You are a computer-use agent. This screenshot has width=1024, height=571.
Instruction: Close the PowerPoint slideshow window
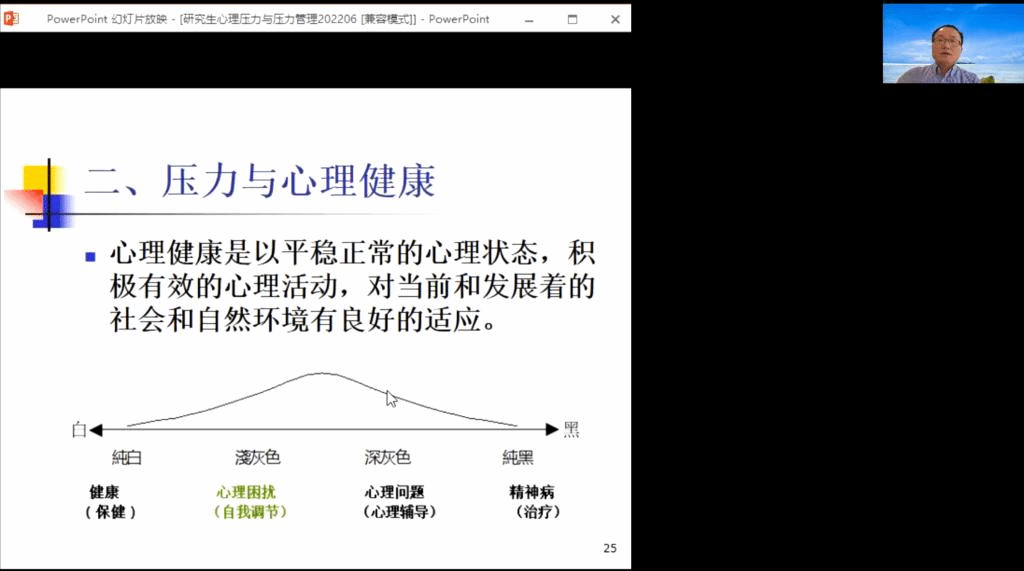click(615, 20)
